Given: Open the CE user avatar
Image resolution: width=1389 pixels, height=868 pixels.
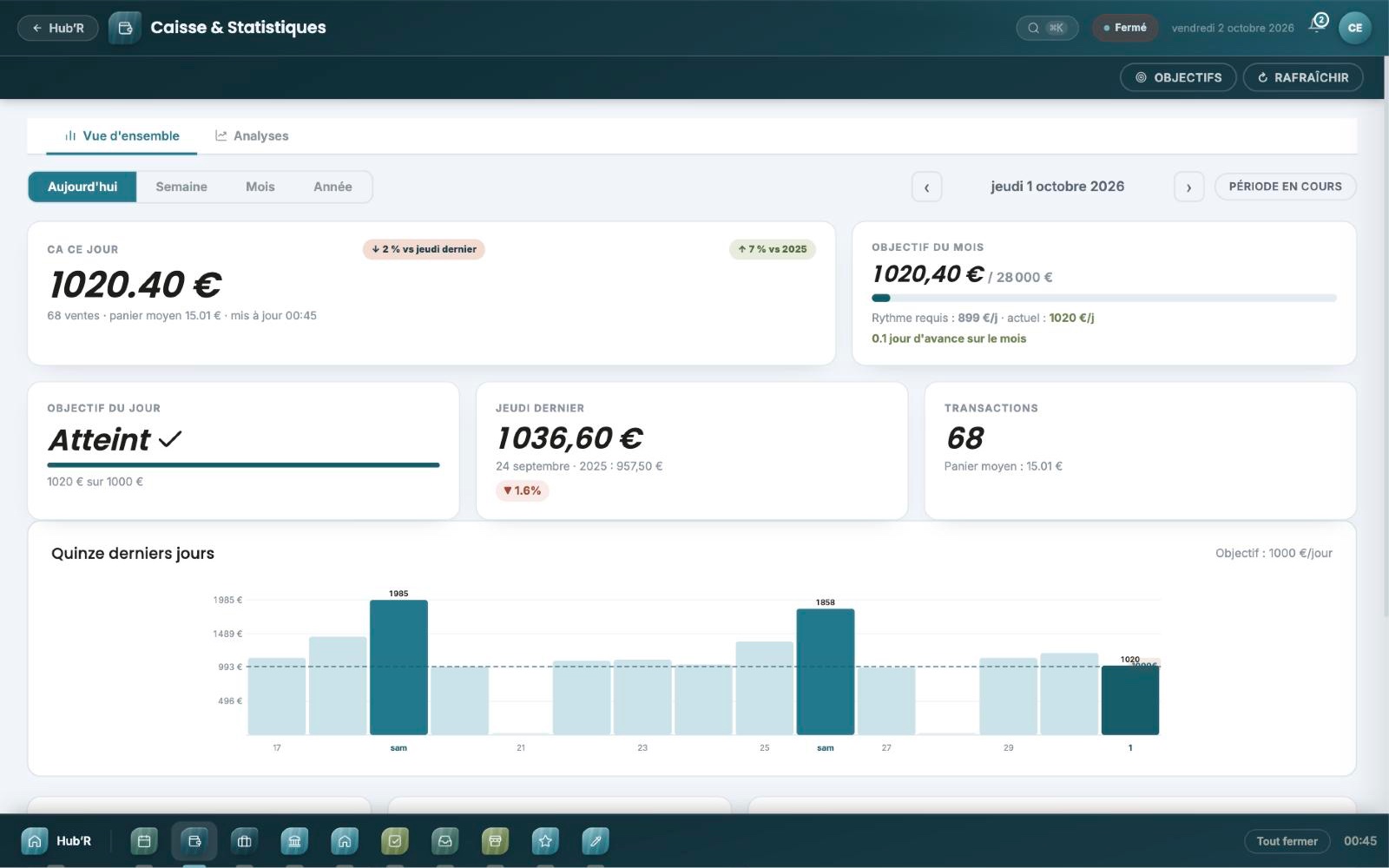Looking at the screenshot, I should click(1355, 28).
